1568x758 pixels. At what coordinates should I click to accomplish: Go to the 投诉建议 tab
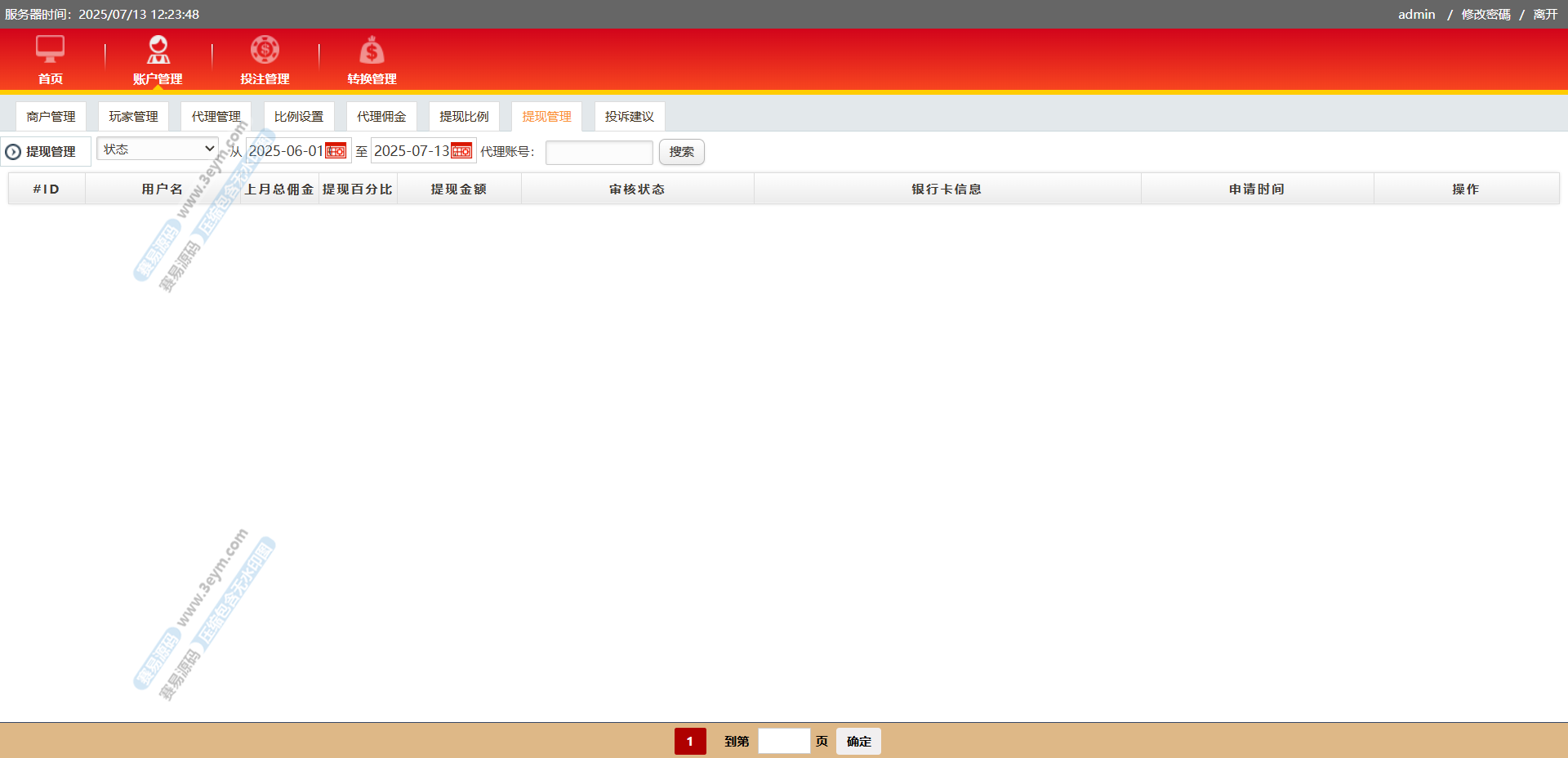tap(629, 117)
